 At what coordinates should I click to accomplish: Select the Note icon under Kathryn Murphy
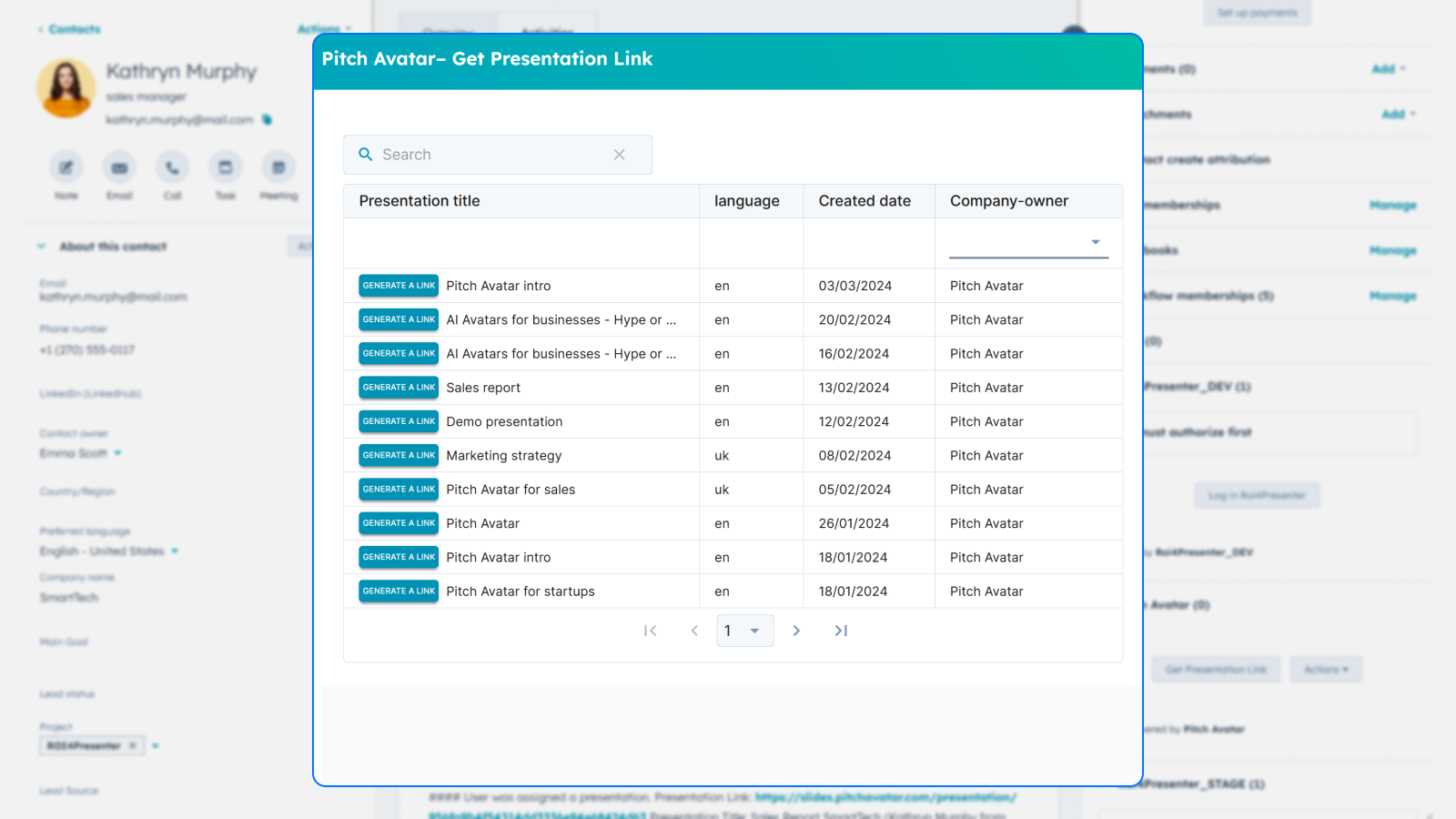click(x=66, y=167)
